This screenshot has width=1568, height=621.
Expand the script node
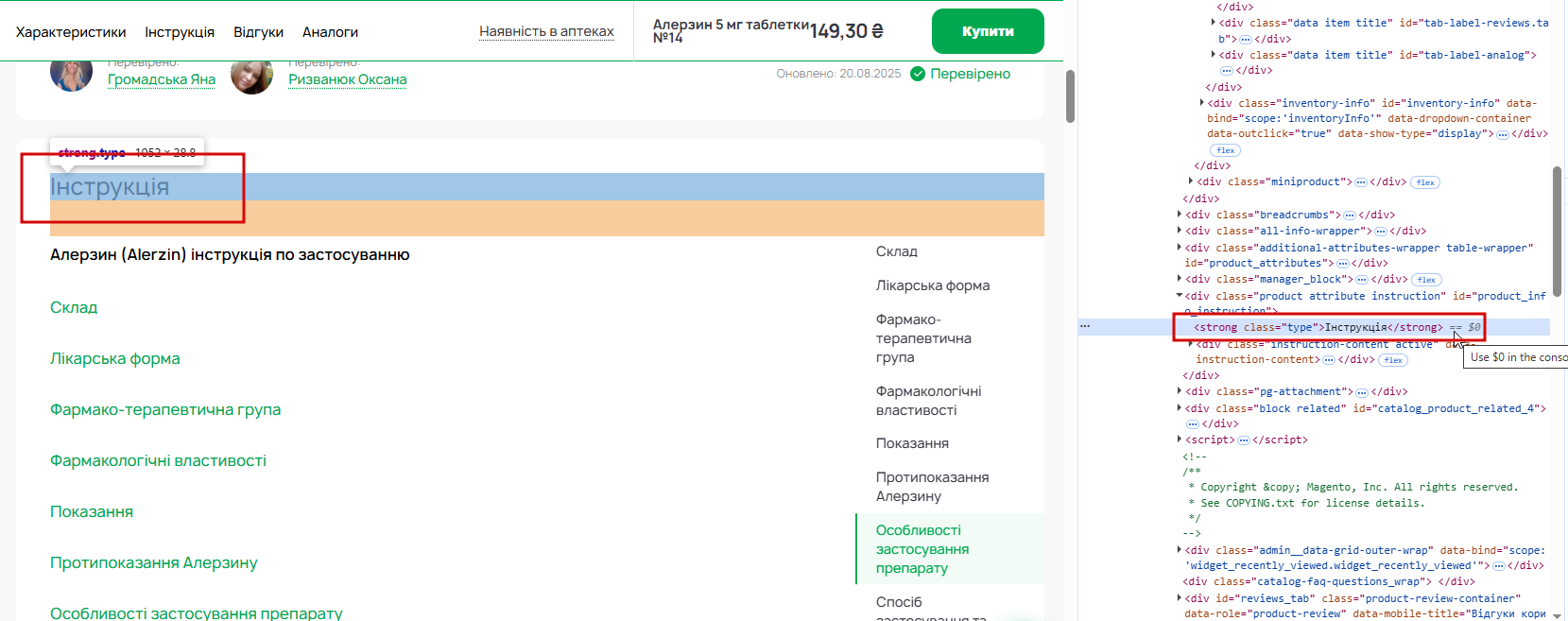[1180, 440]
